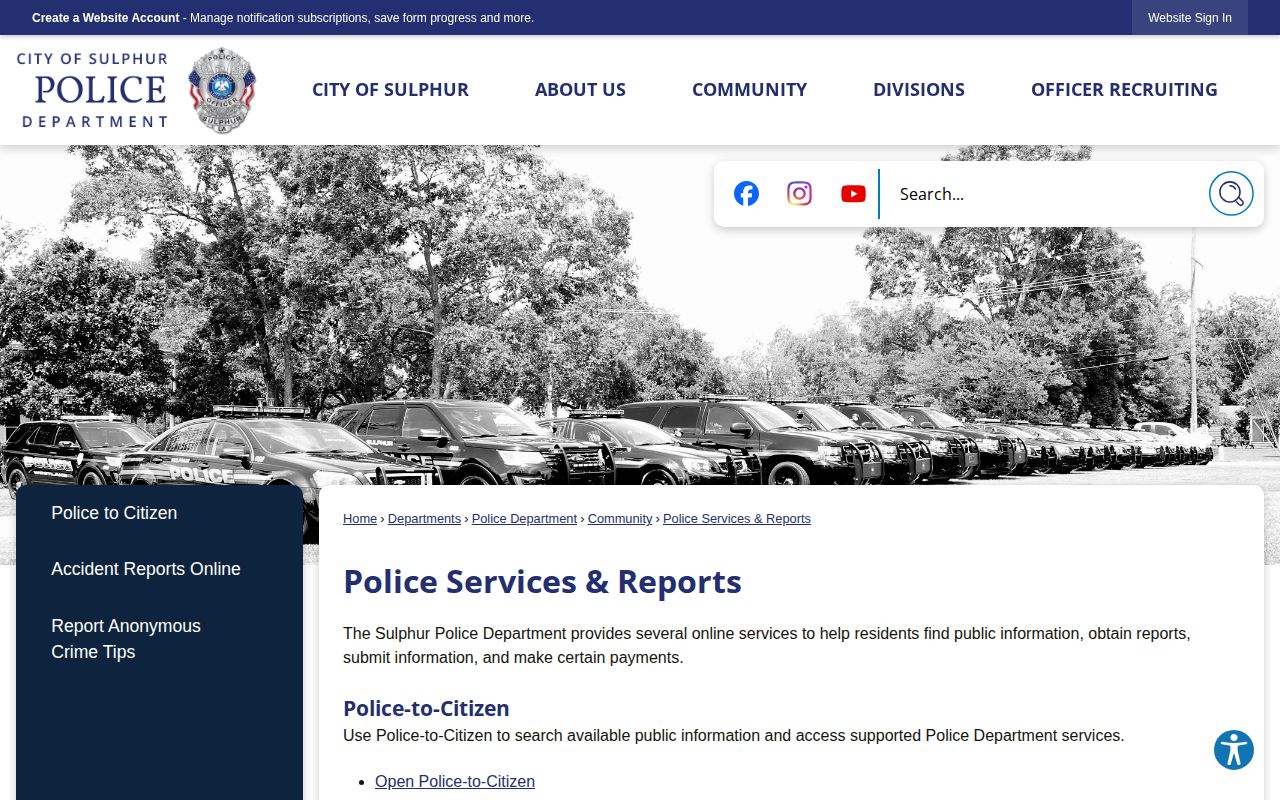Viewport: 1280px width, 800px height.
Task: Click the Website Sign In button
Action: pyautogui.click(x=1190, y=18)
